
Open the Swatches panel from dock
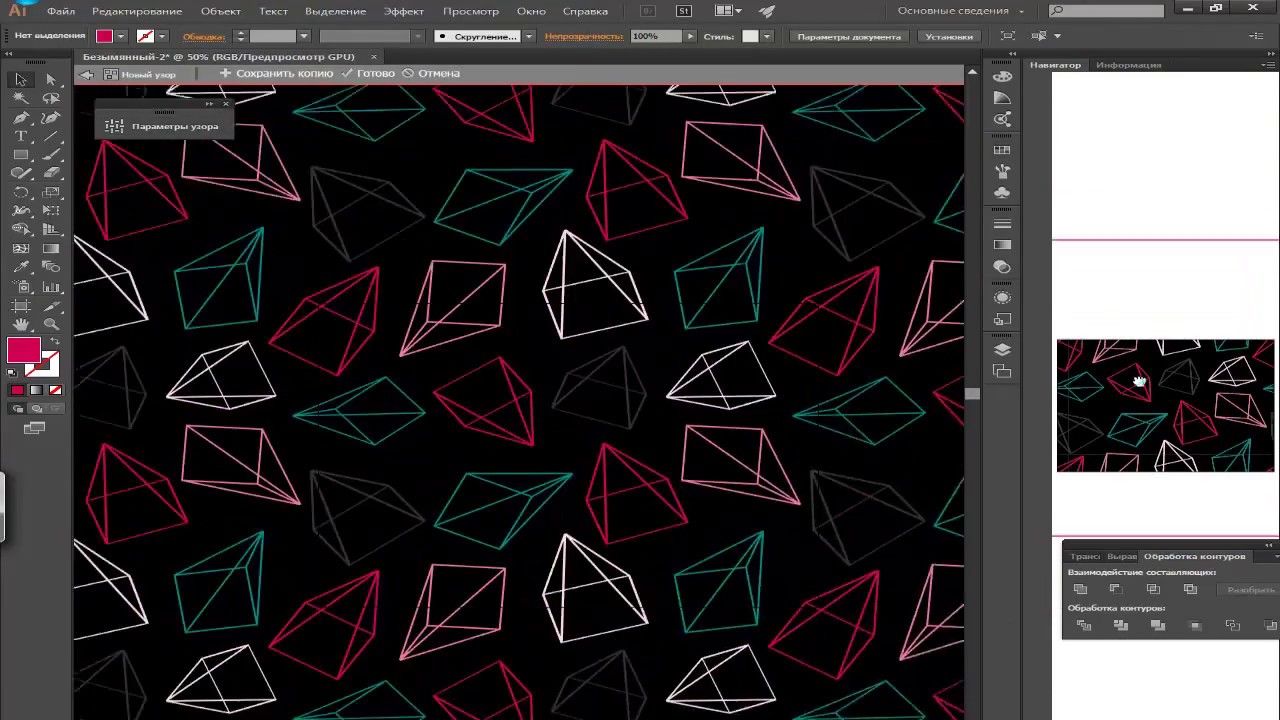1002,149
